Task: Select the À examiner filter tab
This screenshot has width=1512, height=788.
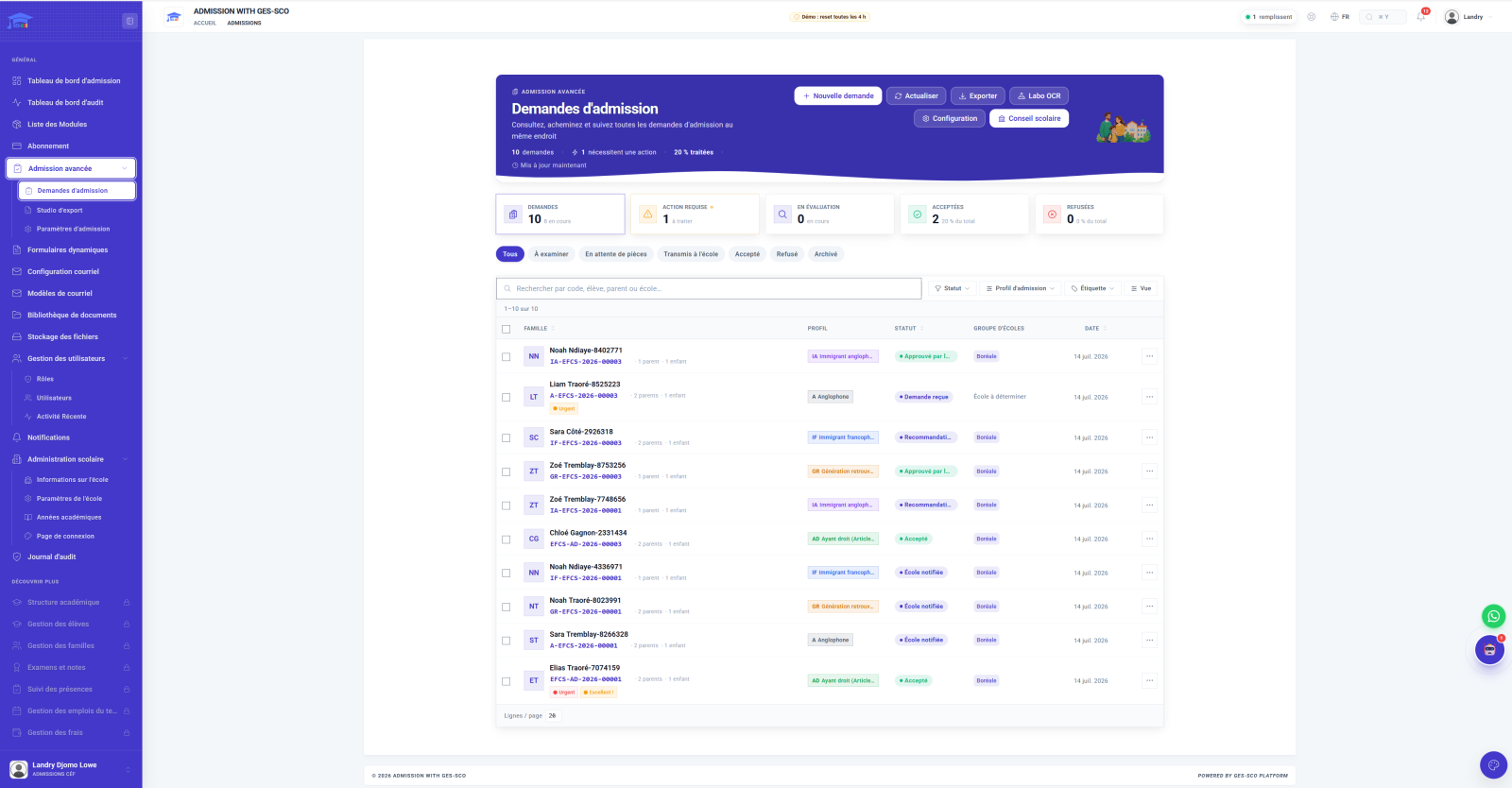Action: point(551,254)
